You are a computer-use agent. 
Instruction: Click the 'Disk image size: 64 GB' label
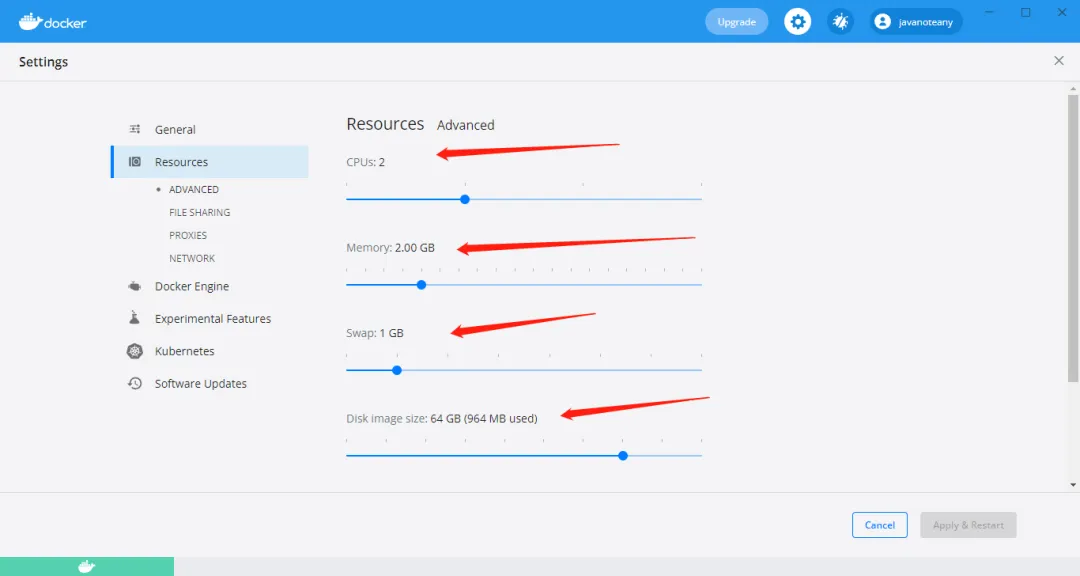(442, 418)
